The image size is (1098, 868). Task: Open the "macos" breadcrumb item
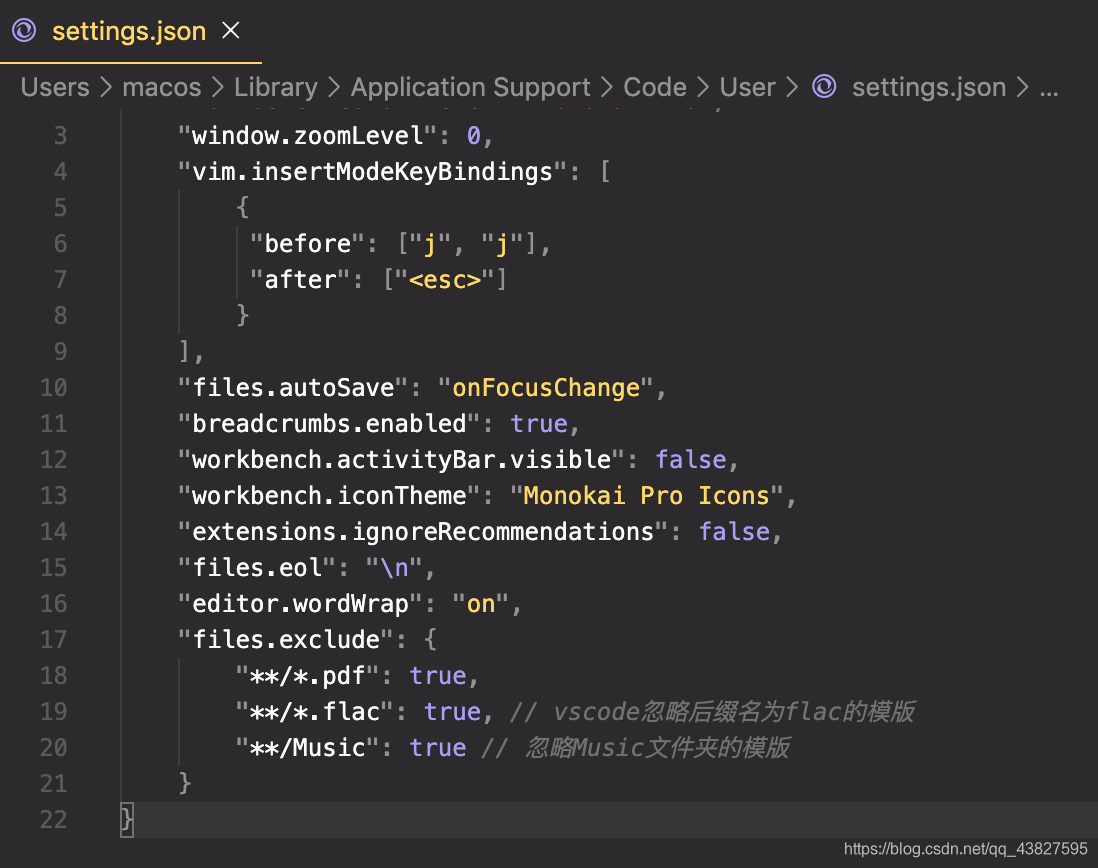[162, 87]
